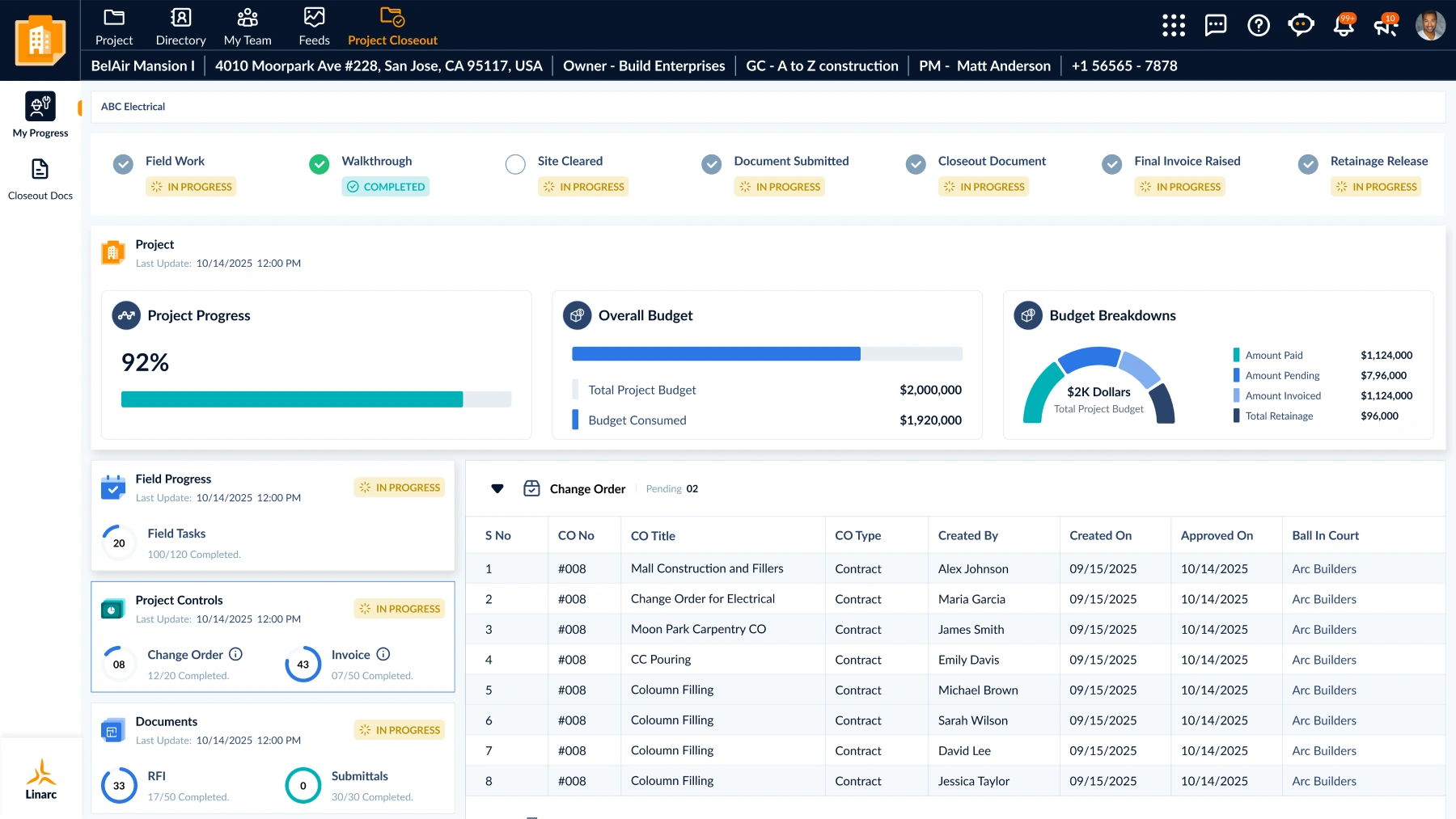Sort by the Created By column header

click(x=968, y=535)
